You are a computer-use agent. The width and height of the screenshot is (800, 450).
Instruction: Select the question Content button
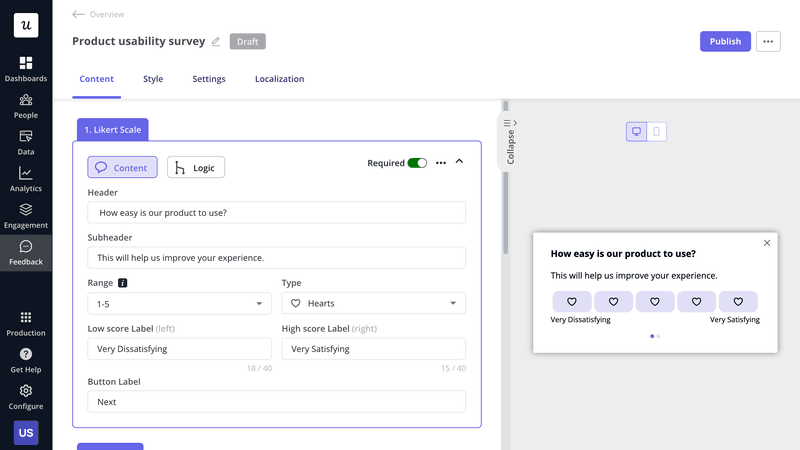[122, 167]
